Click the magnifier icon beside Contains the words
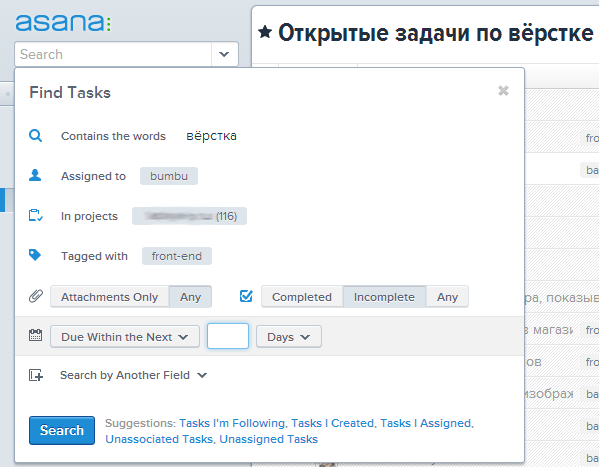This screenshot has height=467, width=599. coord(36,136)
